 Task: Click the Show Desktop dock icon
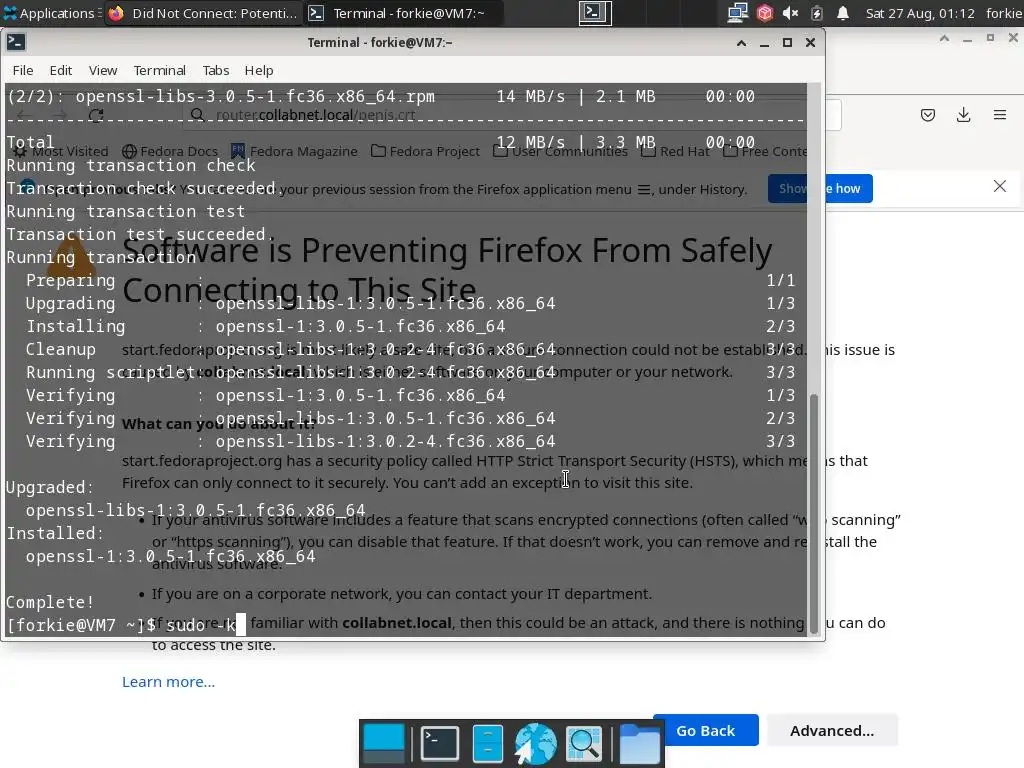click(384, 744)
